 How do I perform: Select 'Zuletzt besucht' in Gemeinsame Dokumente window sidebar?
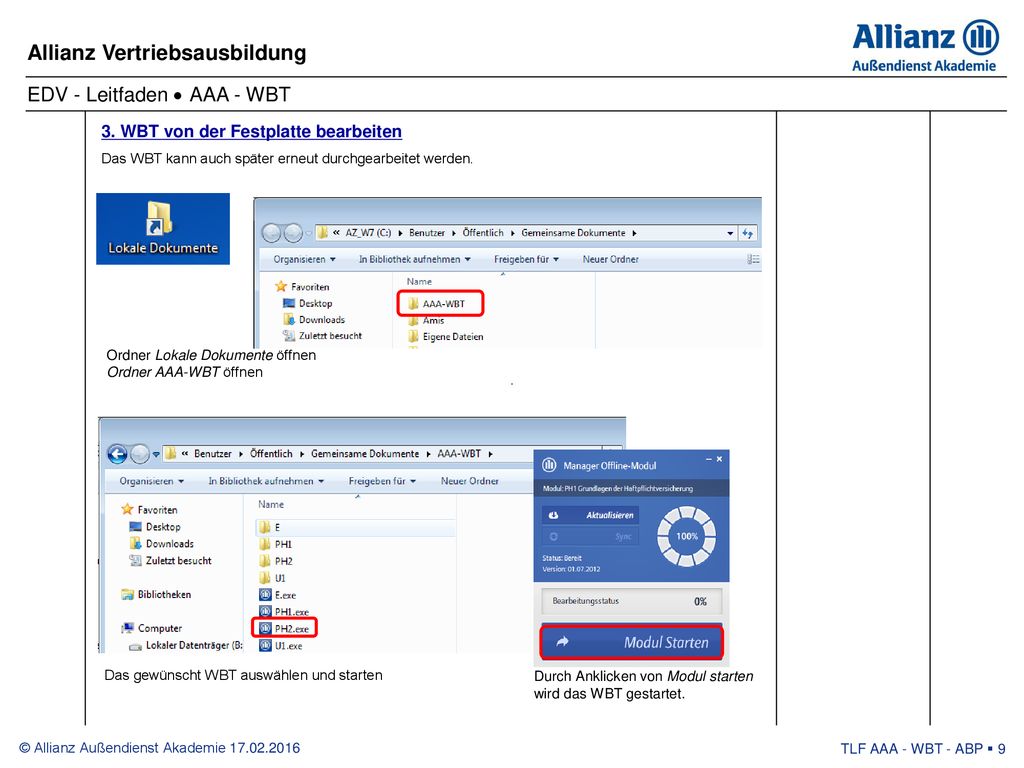coord(322,336)
